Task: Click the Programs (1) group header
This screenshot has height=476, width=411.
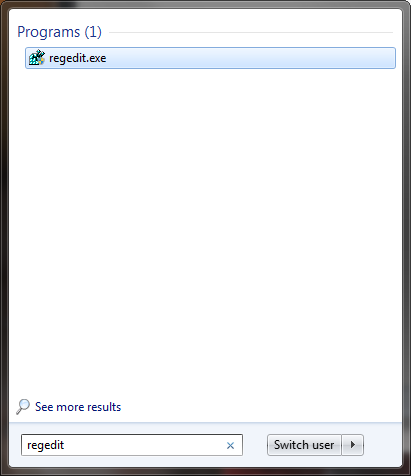Action: 59,32
